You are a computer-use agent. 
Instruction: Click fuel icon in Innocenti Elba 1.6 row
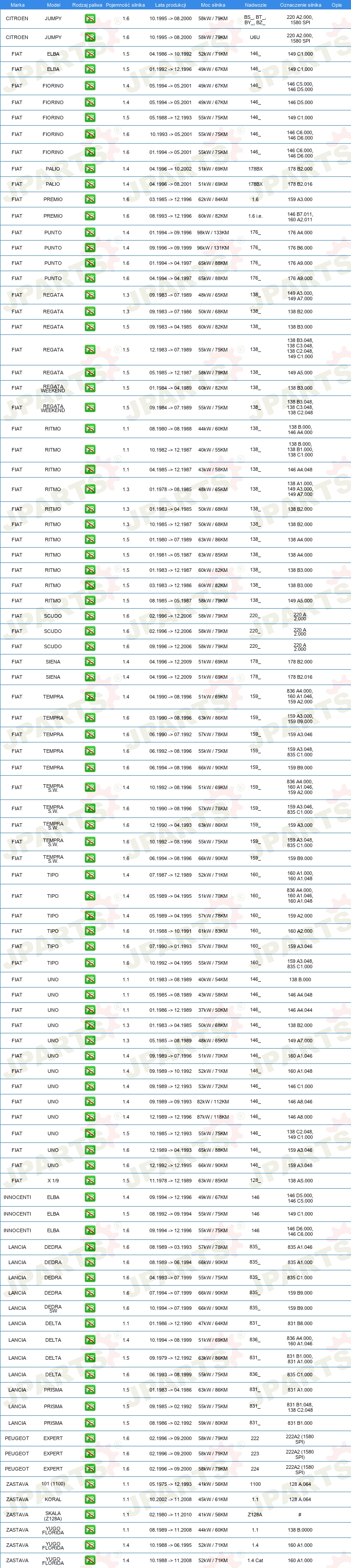90,1230
